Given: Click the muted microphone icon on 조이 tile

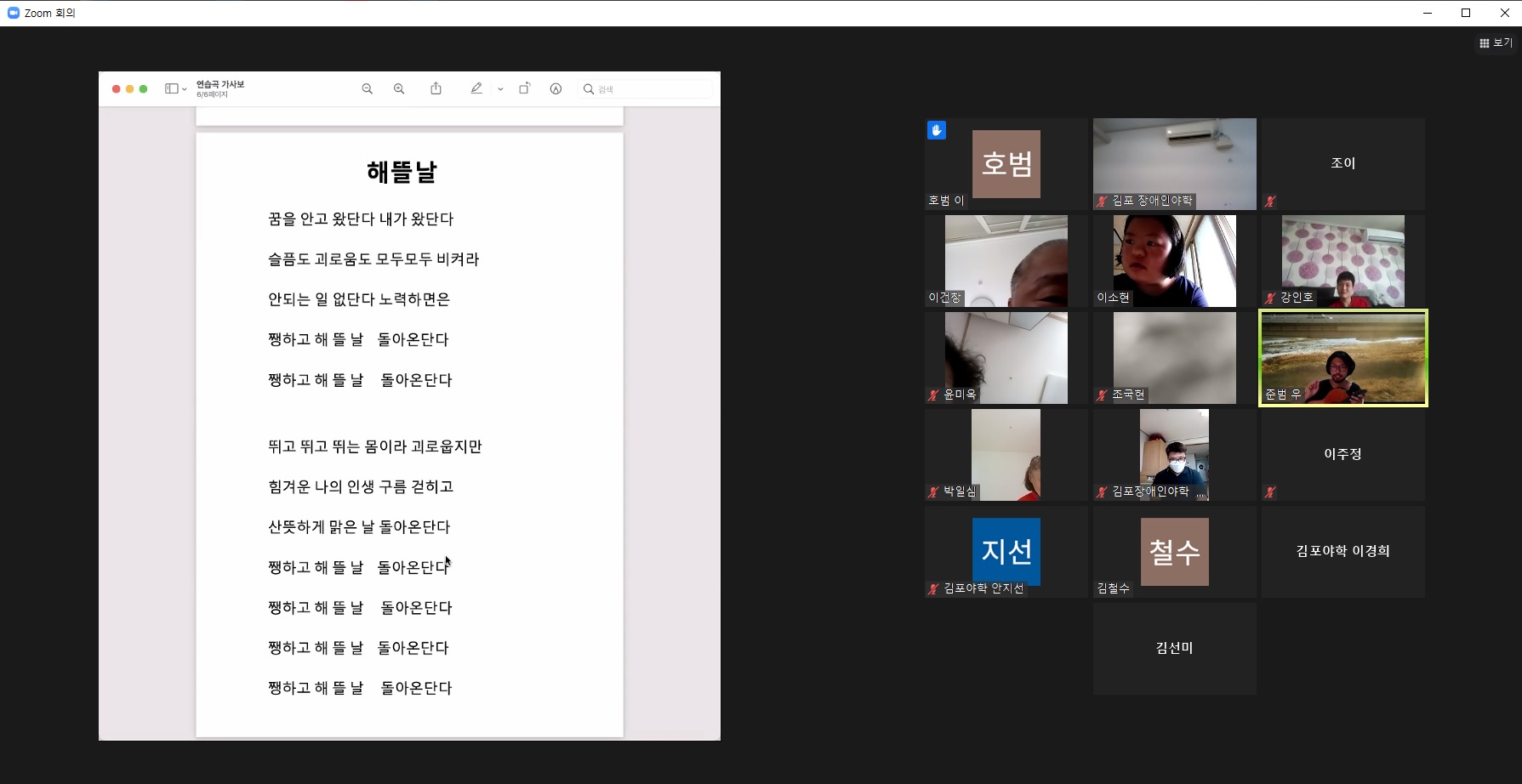Looking at the screenshot, I should tap(1270, 202).
